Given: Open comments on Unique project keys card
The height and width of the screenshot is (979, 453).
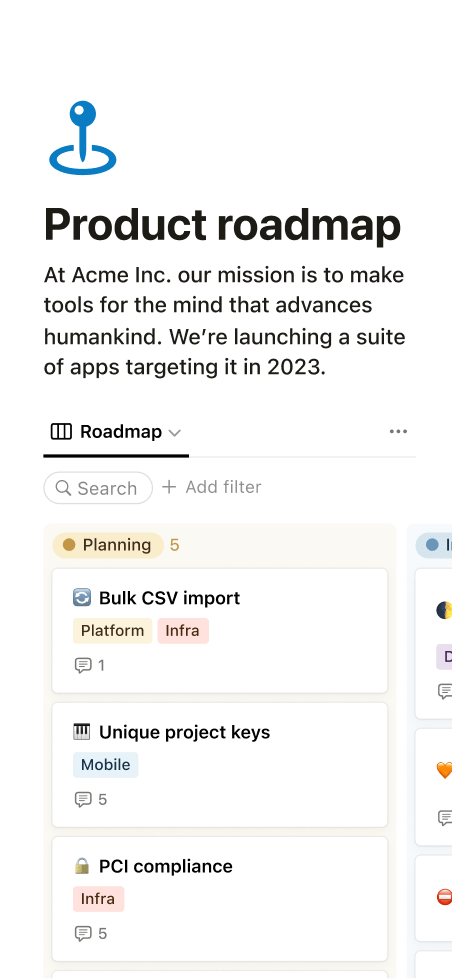Looking at the screenshot, I should tap(90, 799).
